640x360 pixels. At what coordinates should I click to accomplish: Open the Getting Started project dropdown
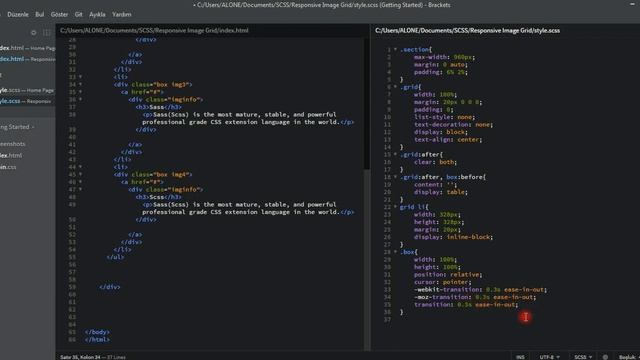17,127
